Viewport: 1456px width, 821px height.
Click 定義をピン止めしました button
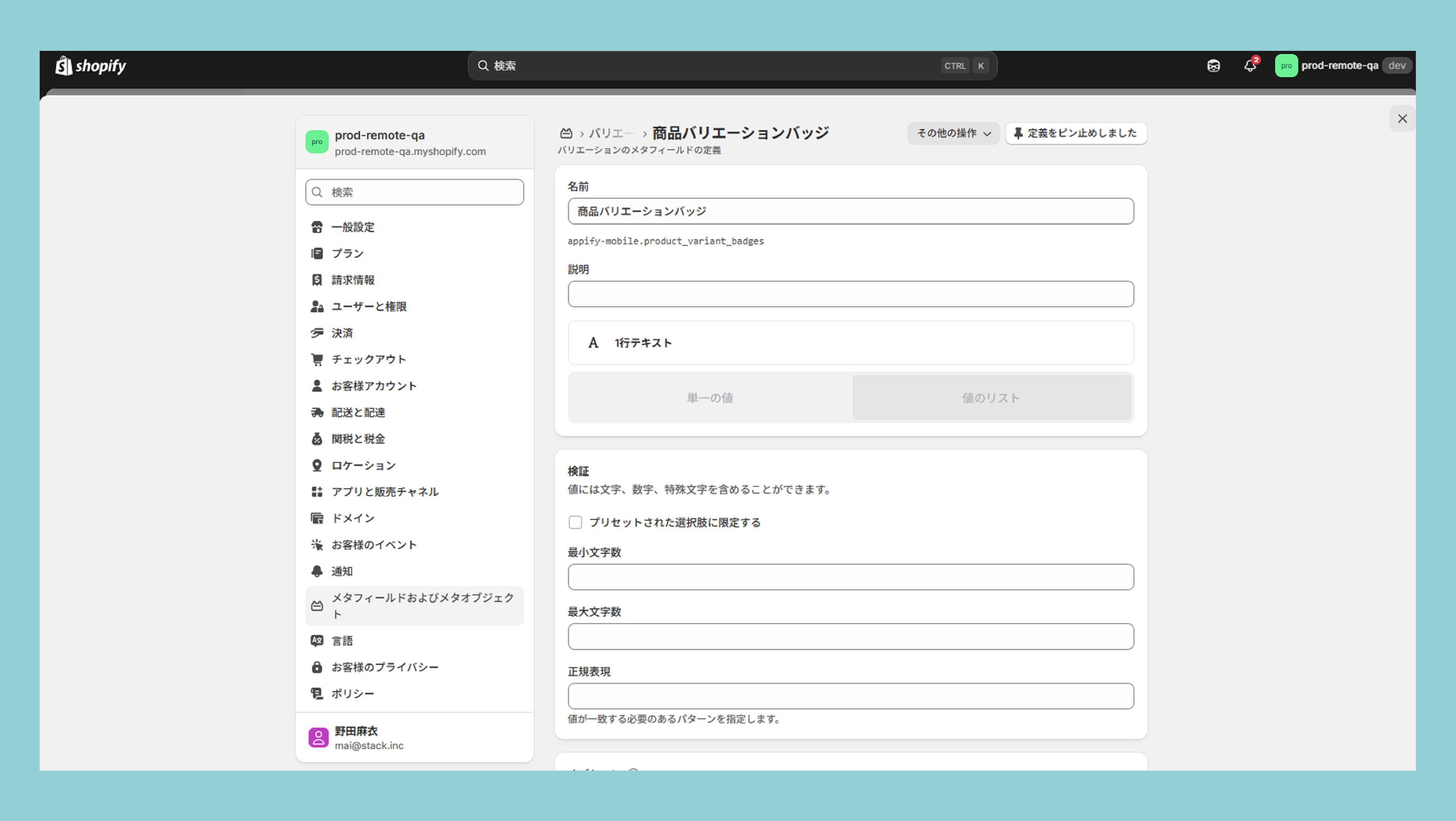1076,133
